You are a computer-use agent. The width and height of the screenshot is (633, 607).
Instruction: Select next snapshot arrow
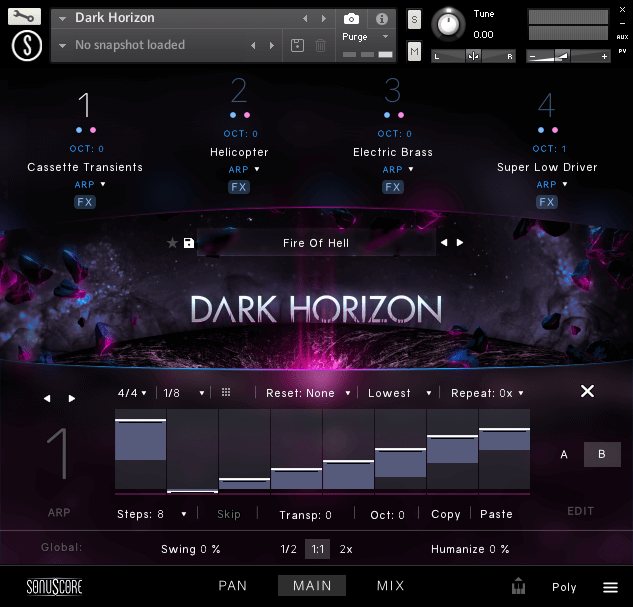point(272,45)
